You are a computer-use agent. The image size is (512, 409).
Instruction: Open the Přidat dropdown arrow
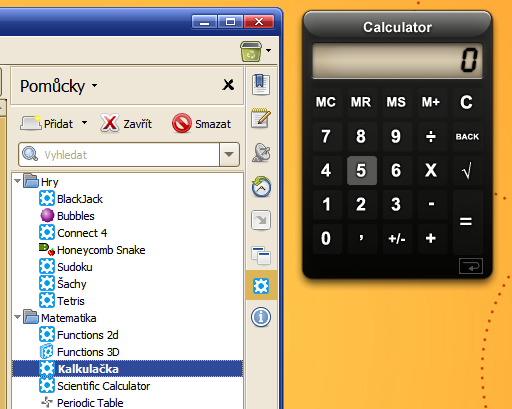(85, 123)
